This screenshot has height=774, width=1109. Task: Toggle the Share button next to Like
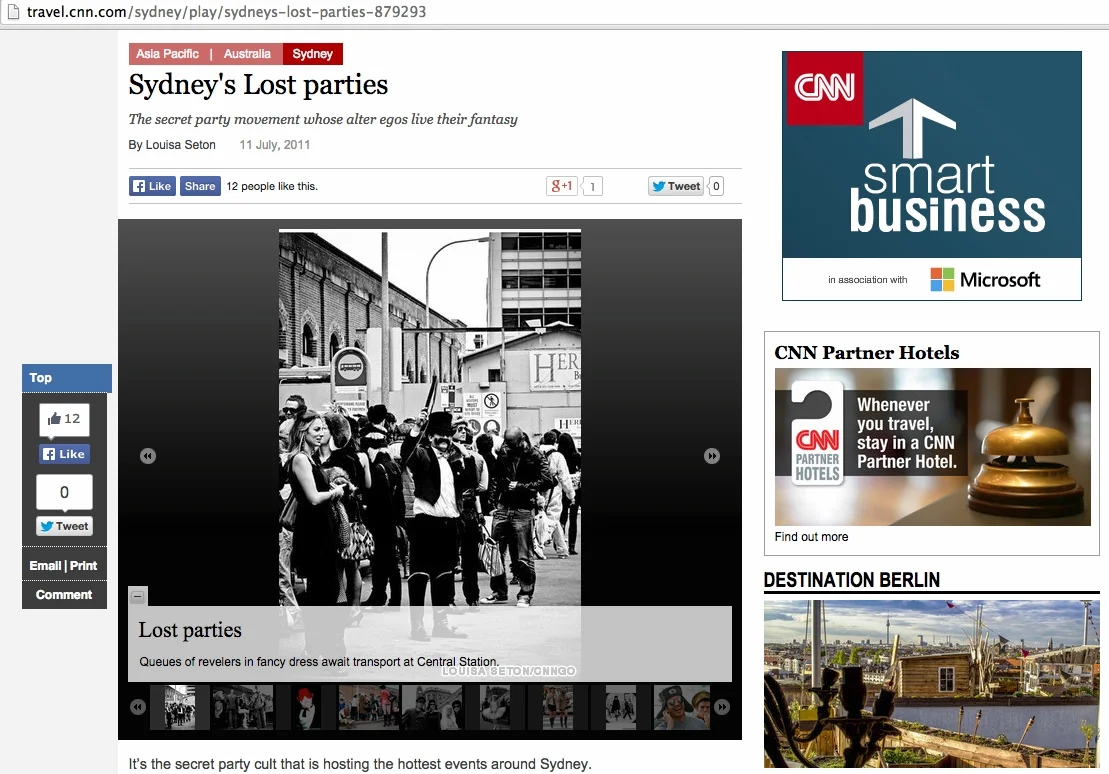pyautogui.click(x=200, y=186)
